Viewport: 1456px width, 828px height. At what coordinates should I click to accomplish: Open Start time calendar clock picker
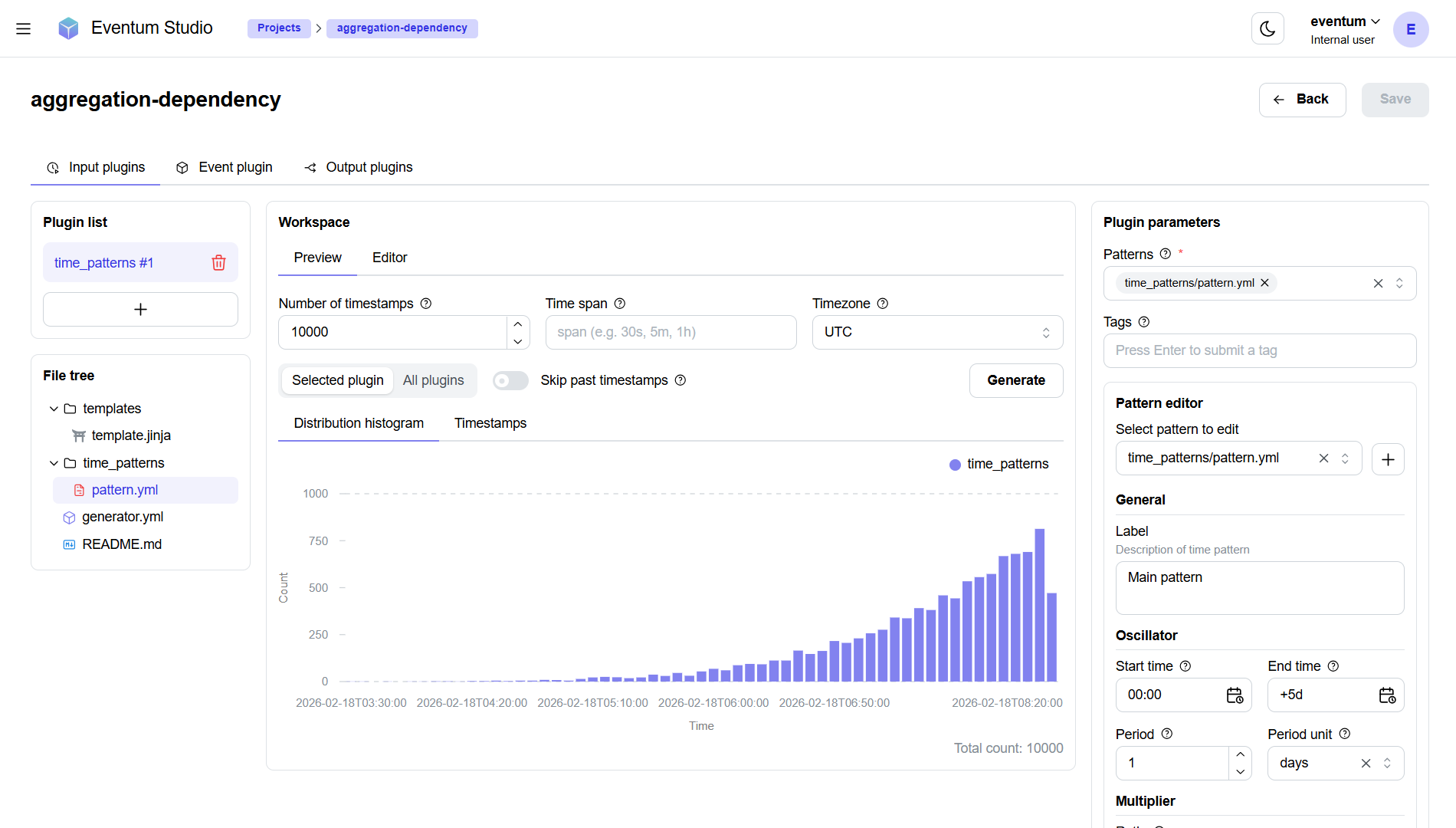1234,695
